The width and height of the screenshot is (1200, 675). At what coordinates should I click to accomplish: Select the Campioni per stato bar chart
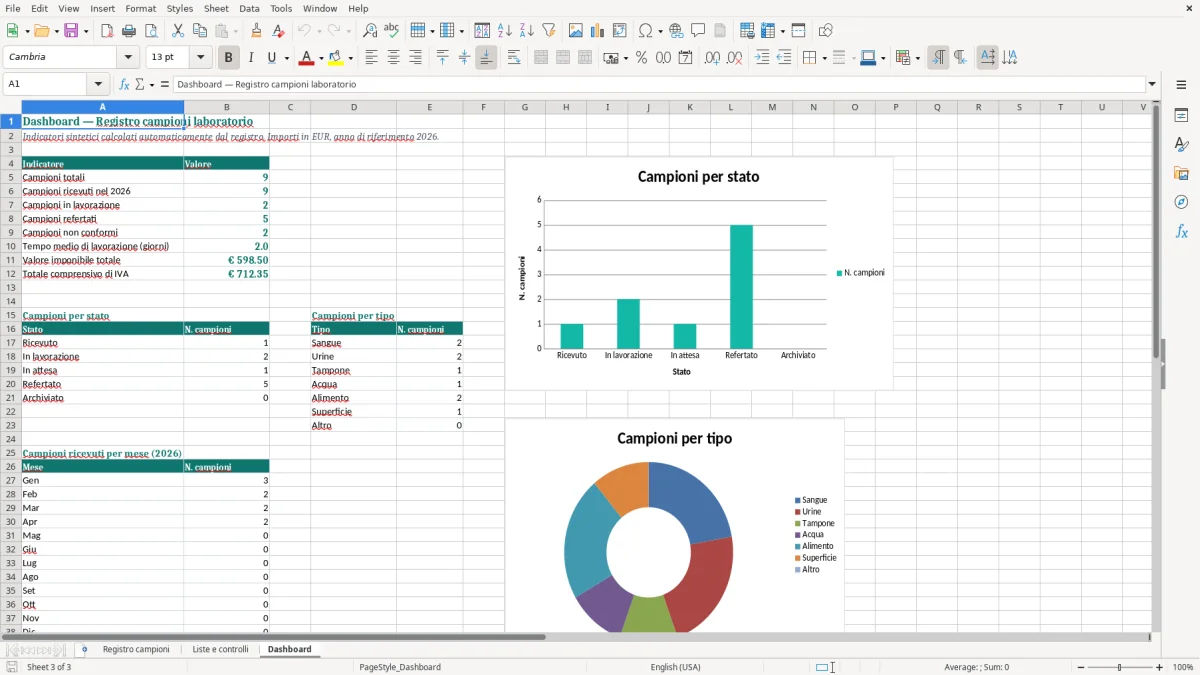tap(699, 273)
